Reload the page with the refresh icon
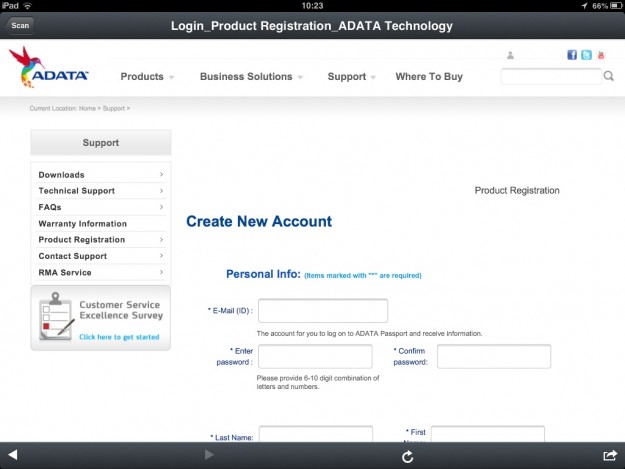Screen dimensions: 625x469 coord(407,456)
